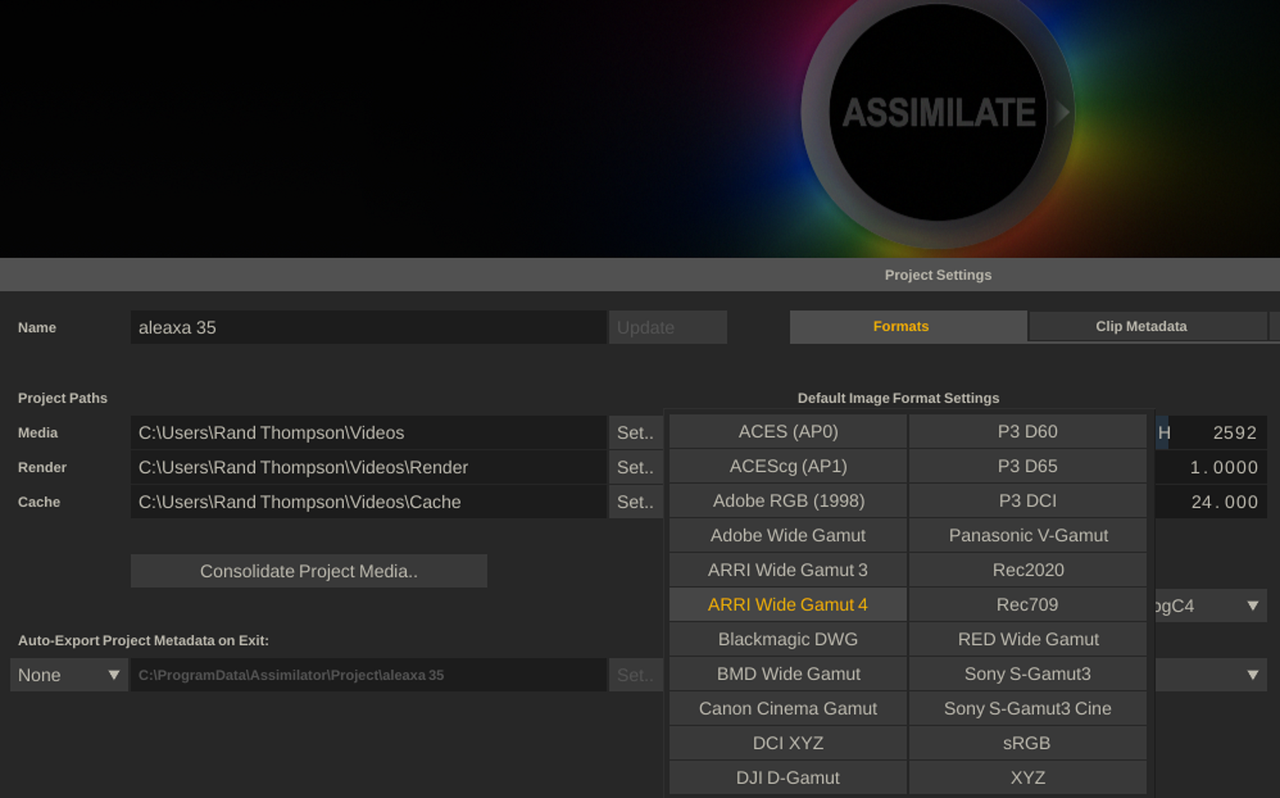The height and width of the screenshot is (798, 1280).
Task: Pick DJI D-Gamut from the list
Action: coord(788,777)
